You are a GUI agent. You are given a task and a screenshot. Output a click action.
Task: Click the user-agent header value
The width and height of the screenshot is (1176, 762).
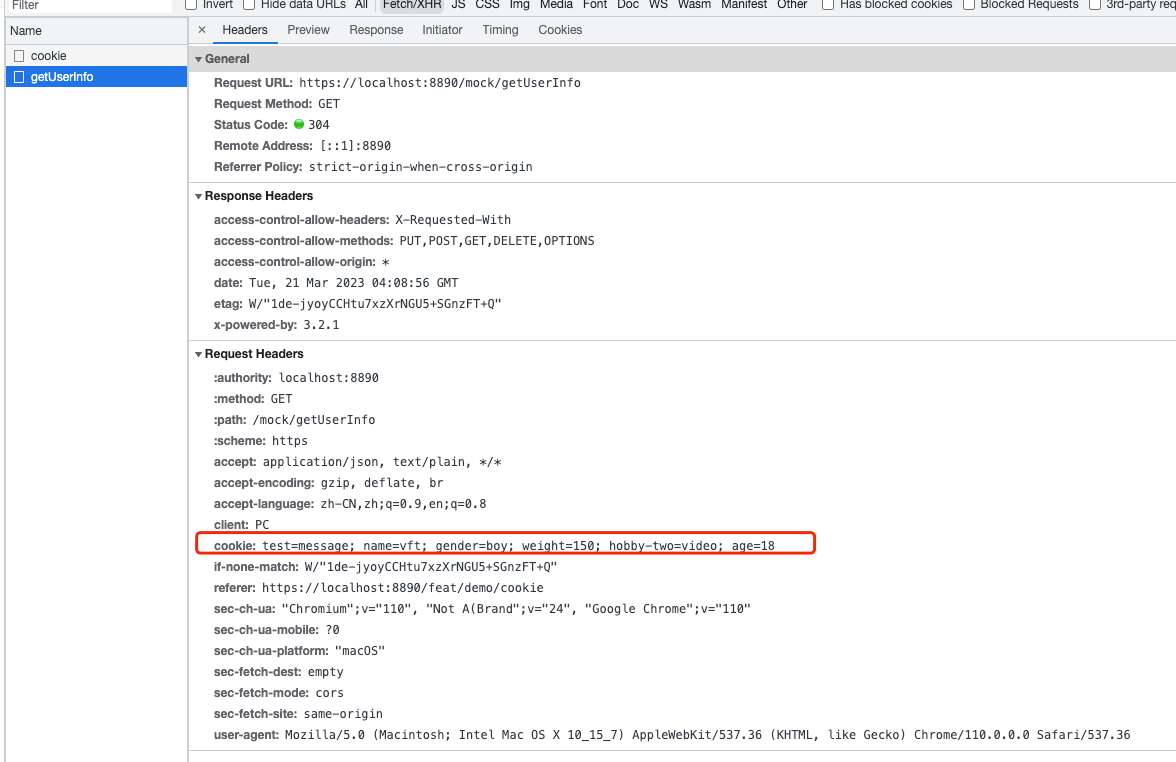(707, 734)
